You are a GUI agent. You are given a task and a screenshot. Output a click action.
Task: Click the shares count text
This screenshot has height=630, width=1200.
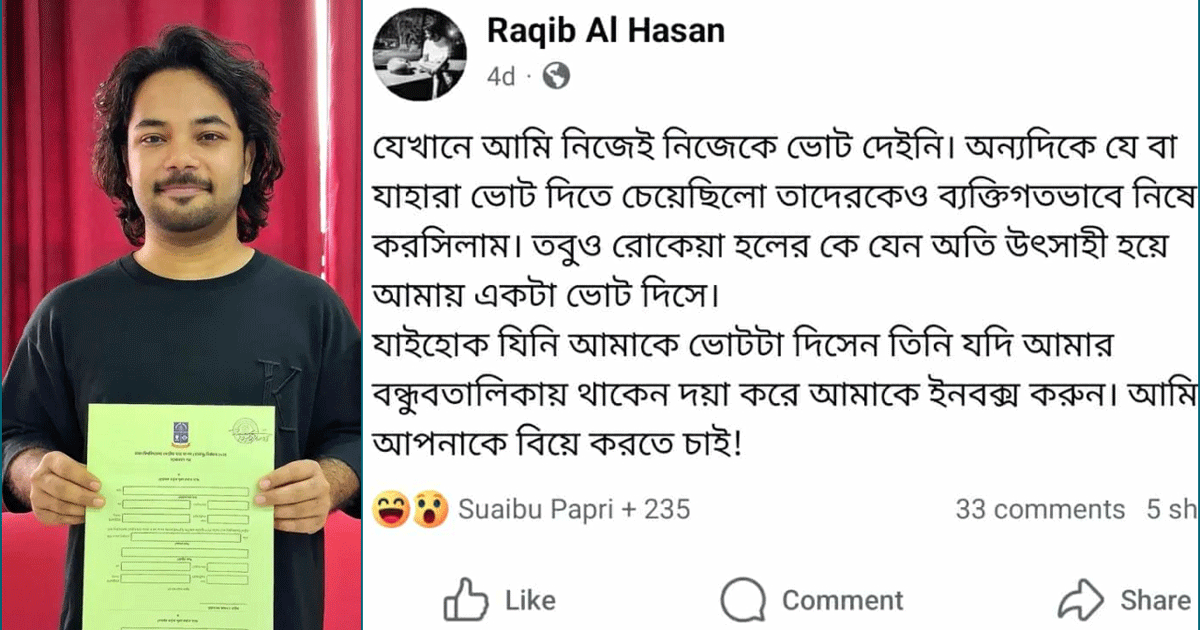[1172, 509]
